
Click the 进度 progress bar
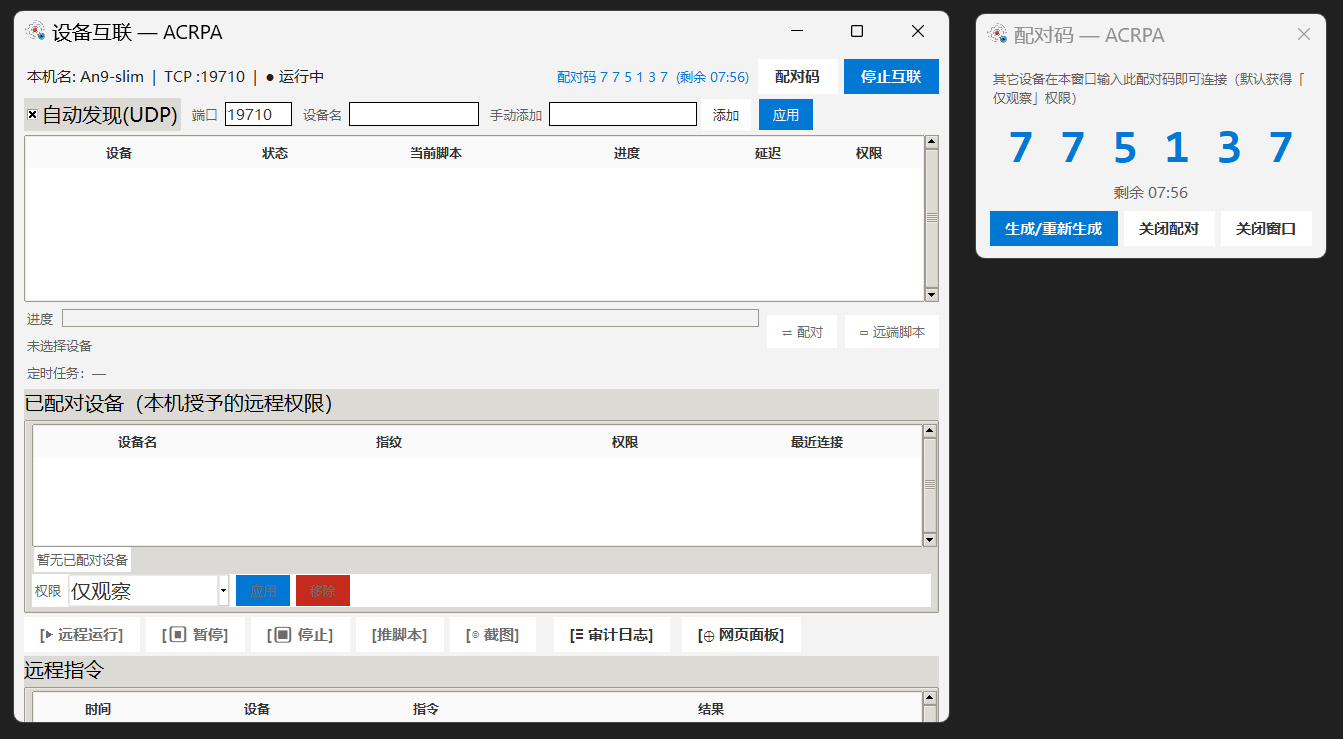pos(410,318)
